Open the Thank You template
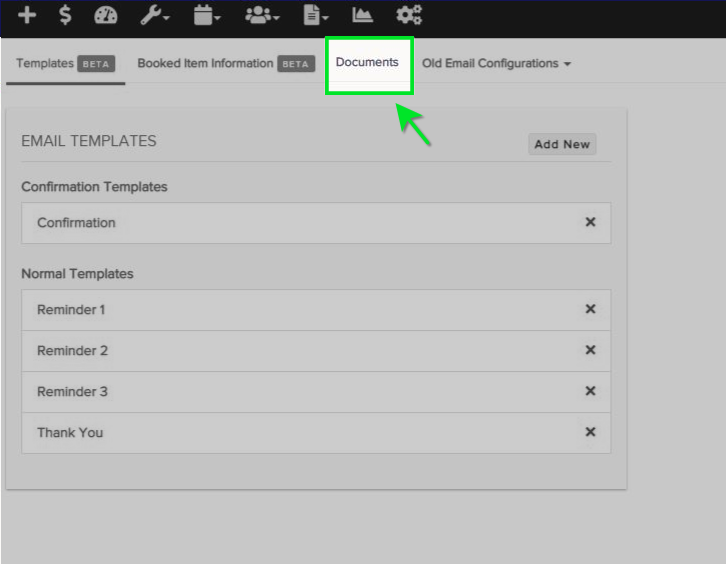 [x=316, y=432]
